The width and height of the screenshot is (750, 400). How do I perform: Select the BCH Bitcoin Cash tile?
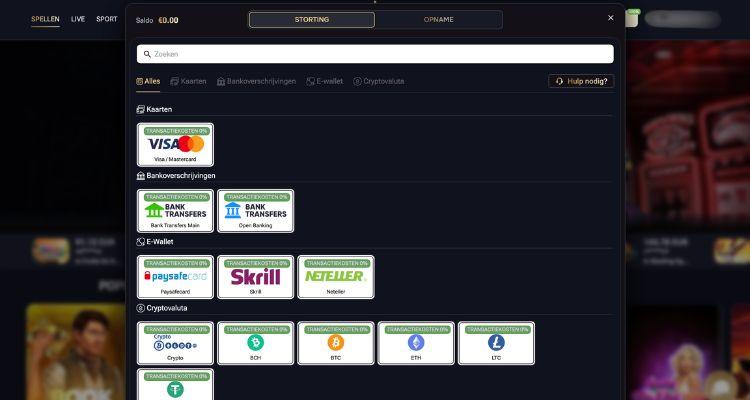(x=255, y=343)
